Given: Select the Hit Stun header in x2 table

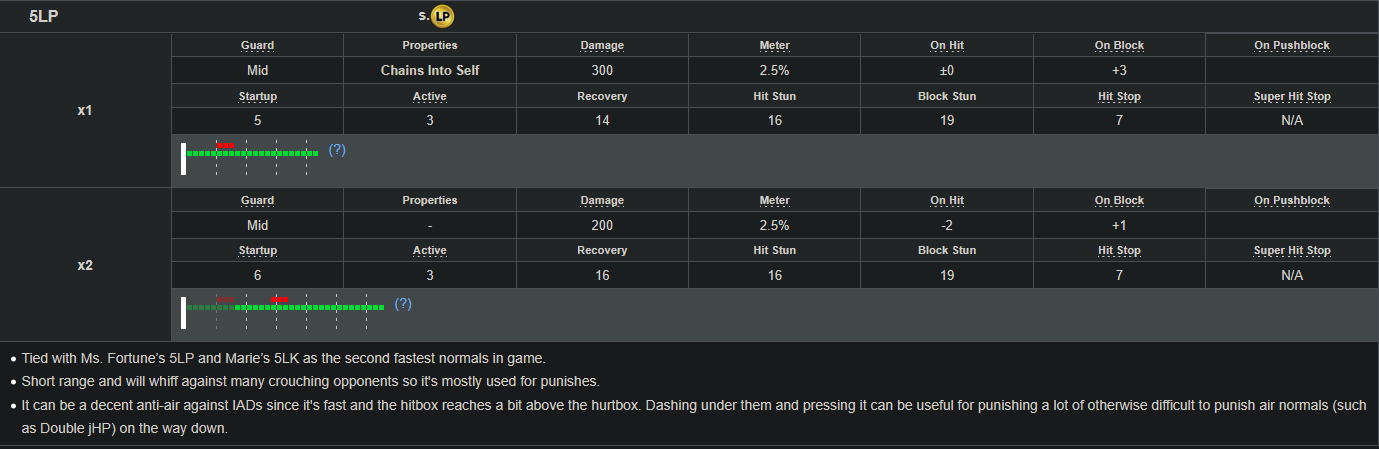Looking at the screenshot, I should click(774, 251).
